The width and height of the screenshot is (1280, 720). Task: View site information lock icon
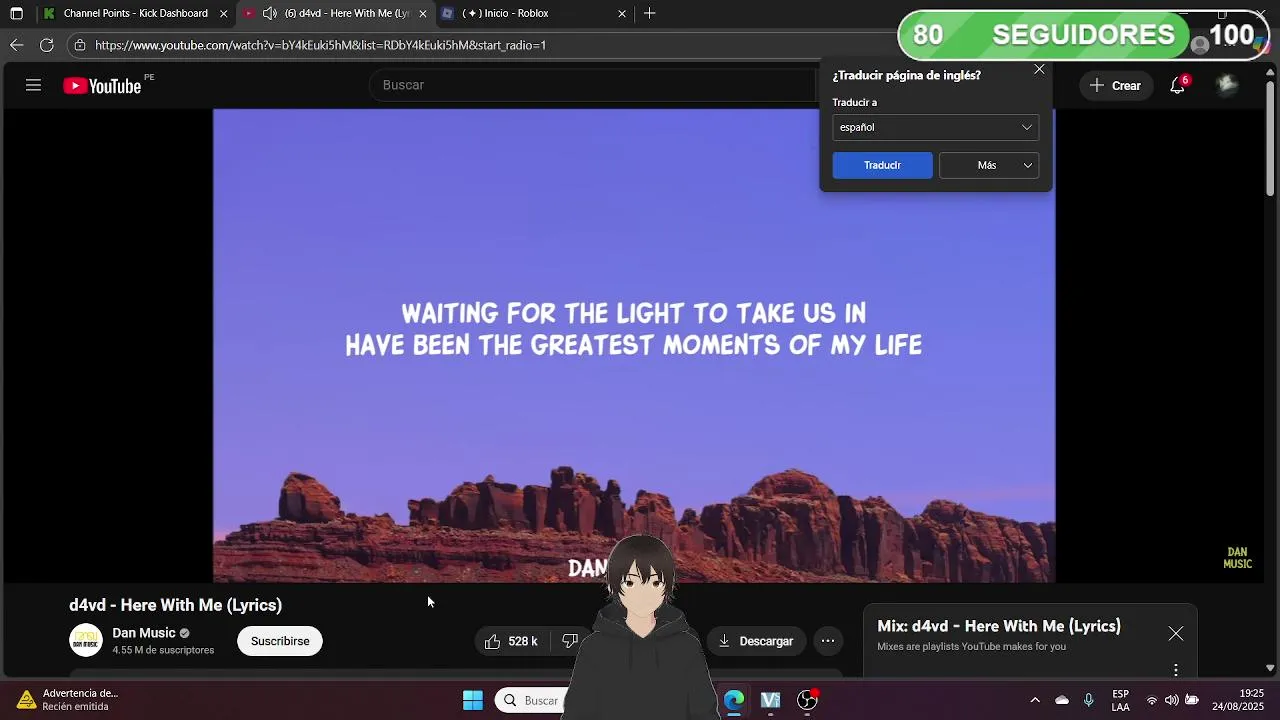[79, 45]
